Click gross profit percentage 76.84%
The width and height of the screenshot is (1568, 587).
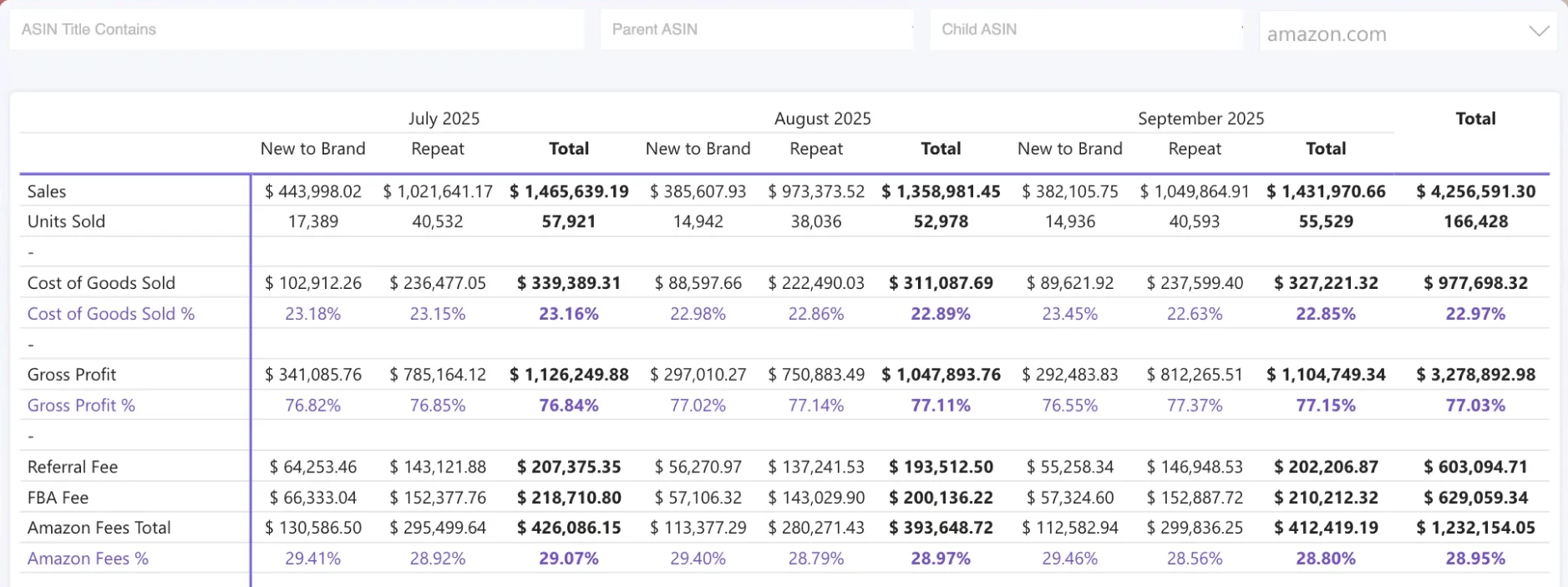(569, 406)
